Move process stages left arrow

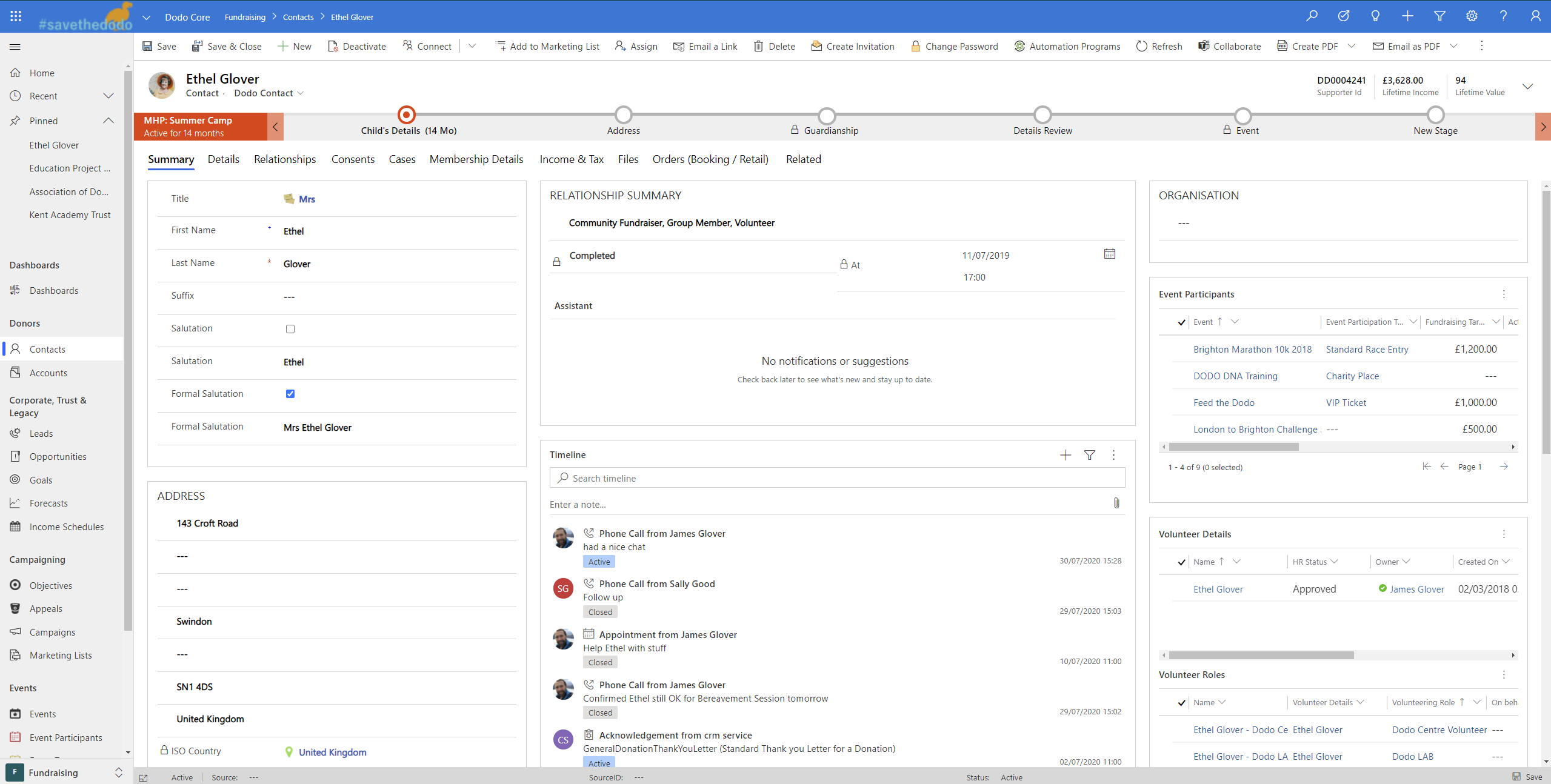point(275,127)
